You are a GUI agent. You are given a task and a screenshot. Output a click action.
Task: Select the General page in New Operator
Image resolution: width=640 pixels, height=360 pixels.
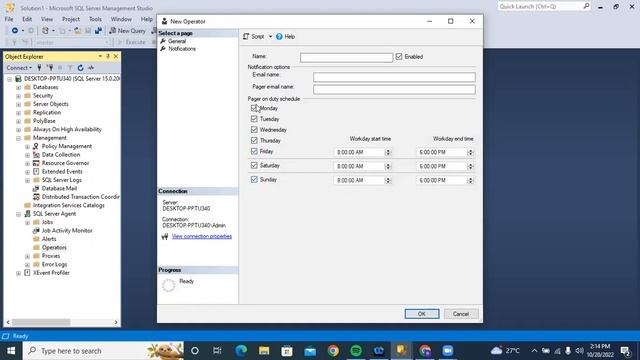pos(177,41)
